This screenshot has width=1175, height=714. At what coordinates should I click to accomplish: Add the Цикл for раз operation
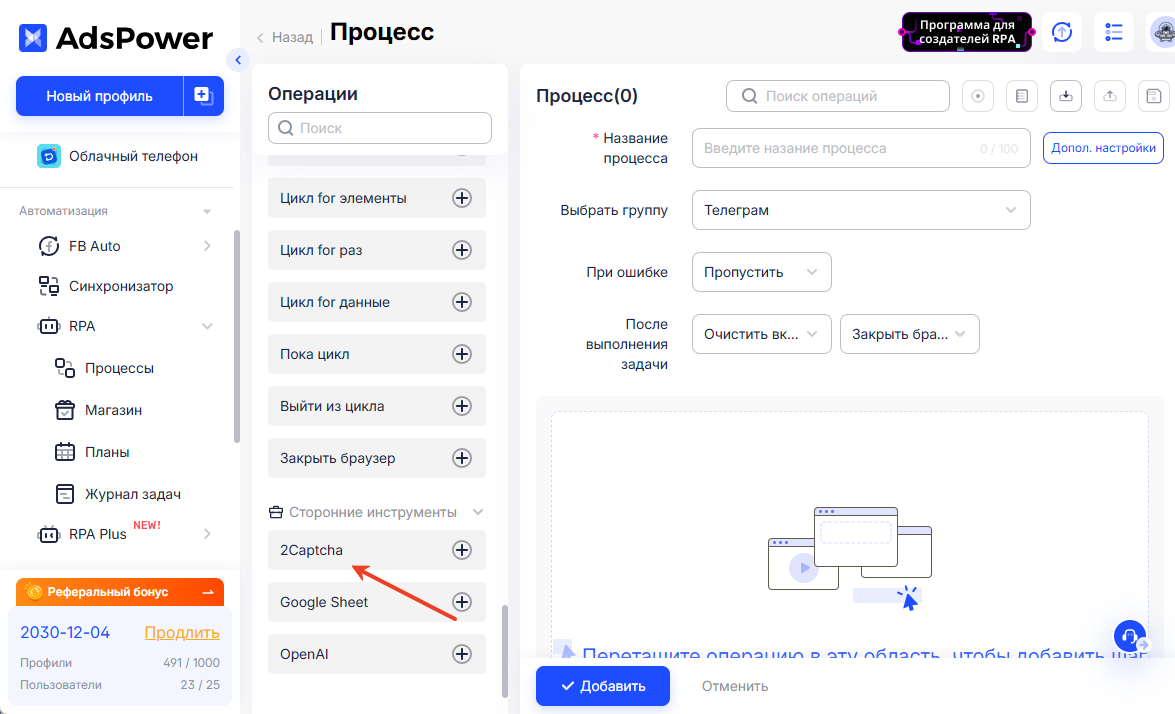462,250
